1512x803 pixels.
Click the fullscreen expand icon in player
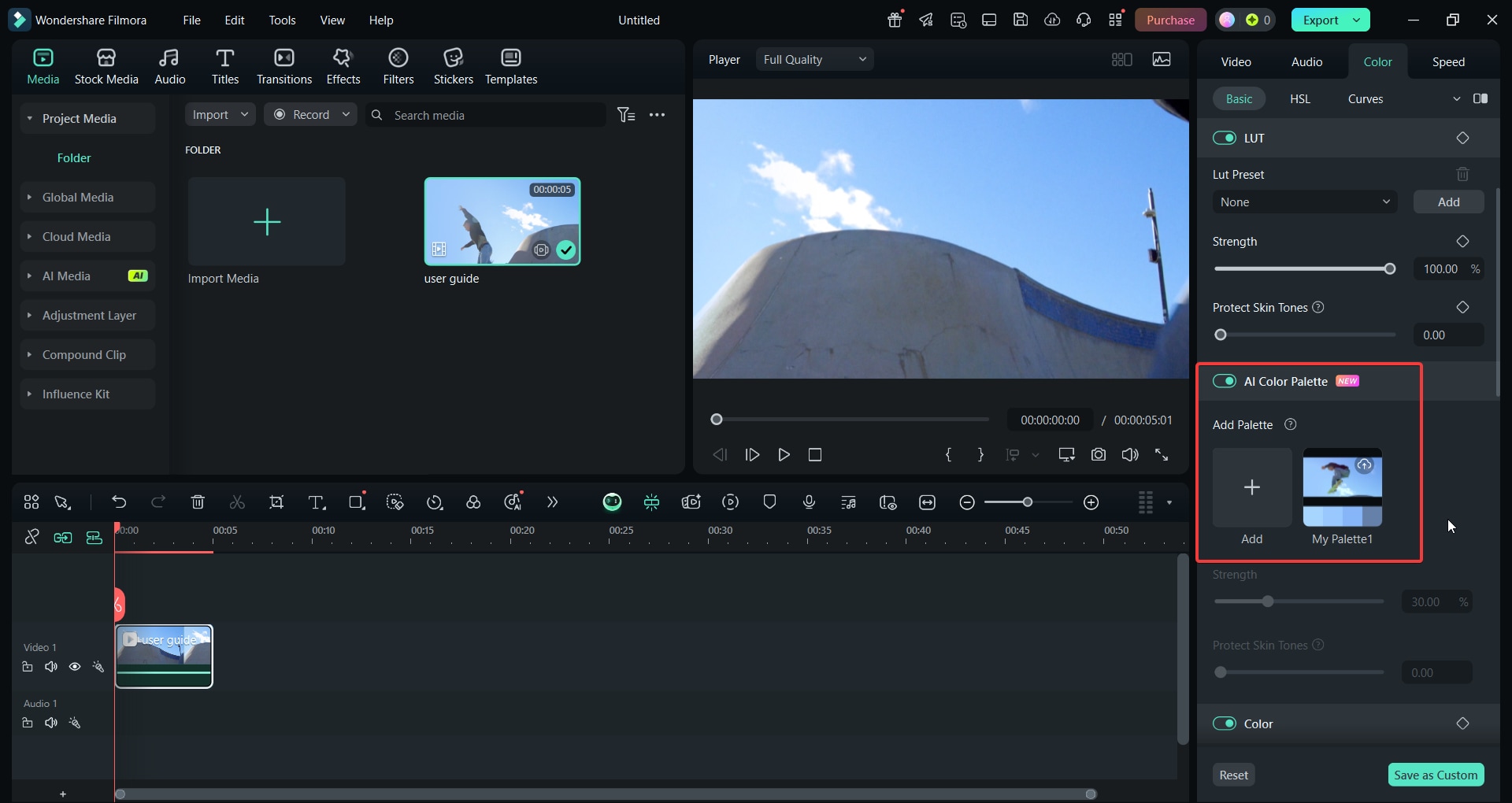coord(1162,455)
